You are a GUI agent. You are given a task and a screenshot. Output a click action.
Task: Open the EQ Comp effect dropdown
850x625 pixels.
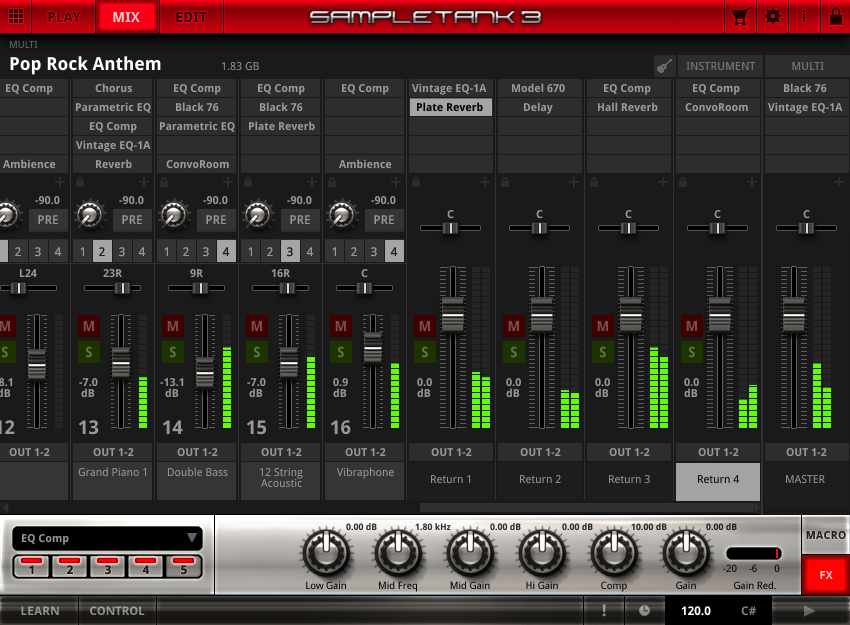click(x=107, y=538)
